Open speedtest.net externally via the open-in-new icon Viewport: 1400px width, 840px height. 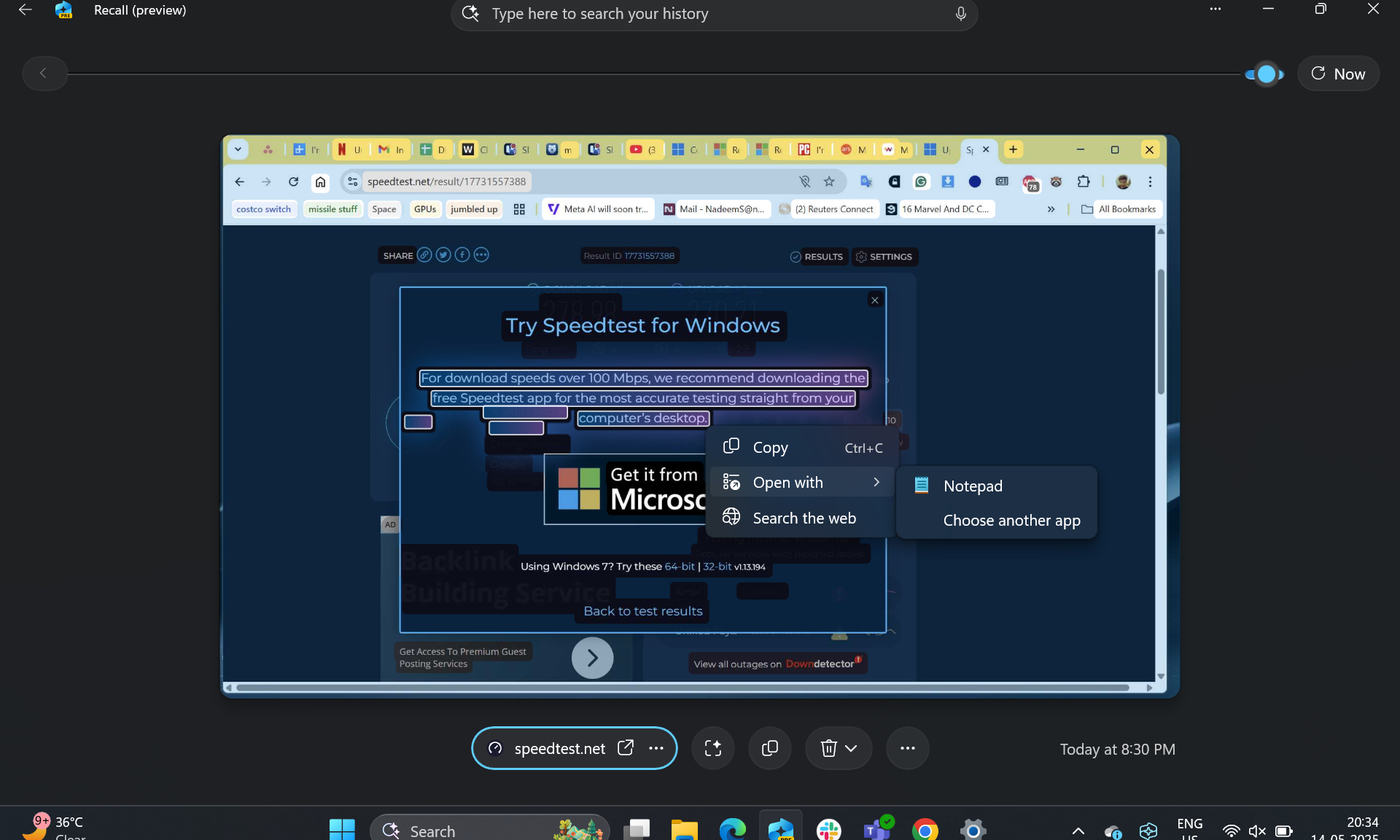[x=626, y=748]
